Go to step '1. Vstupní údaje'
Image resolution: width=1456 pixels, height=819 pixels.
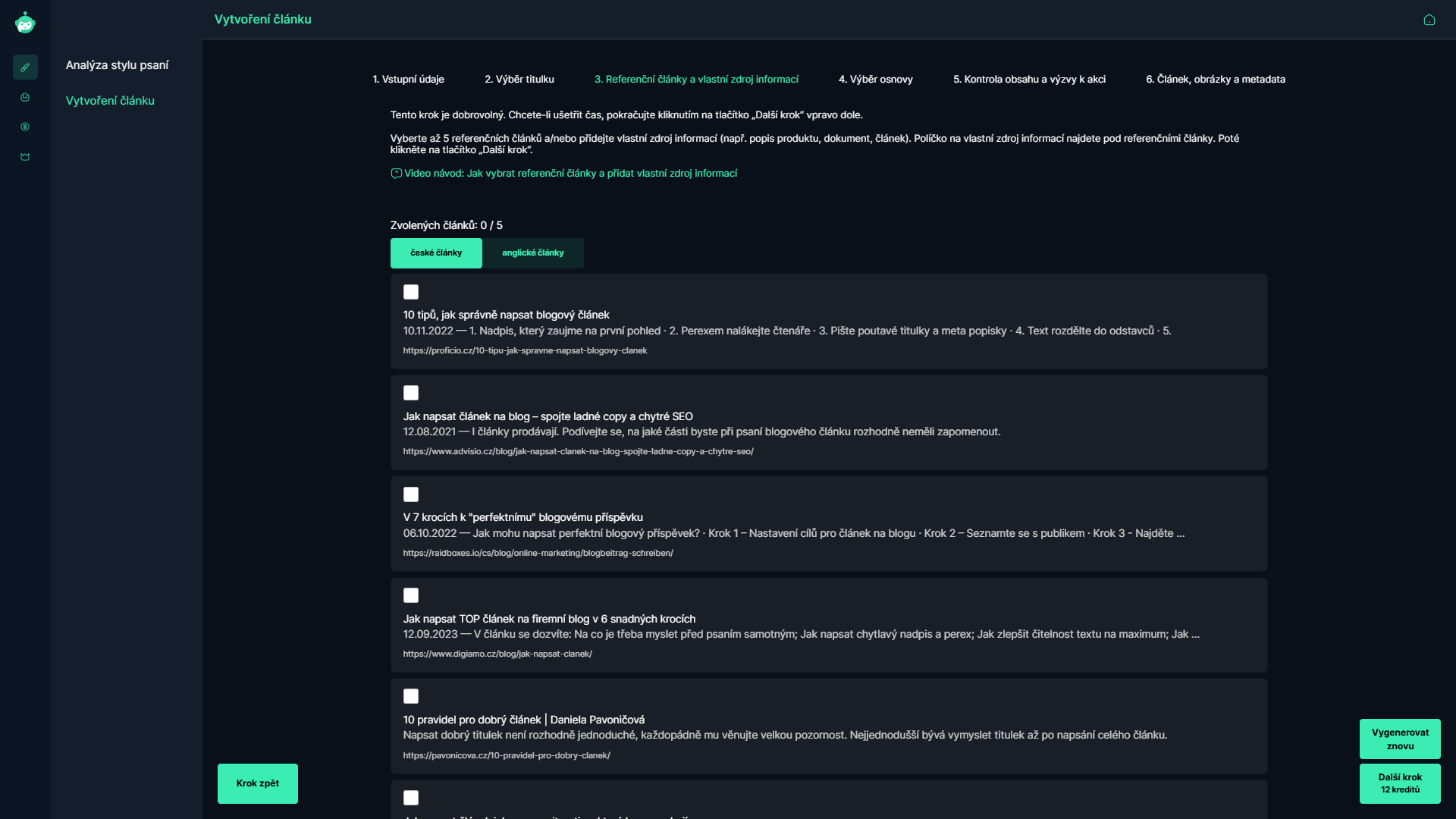[x=408, y=80]
